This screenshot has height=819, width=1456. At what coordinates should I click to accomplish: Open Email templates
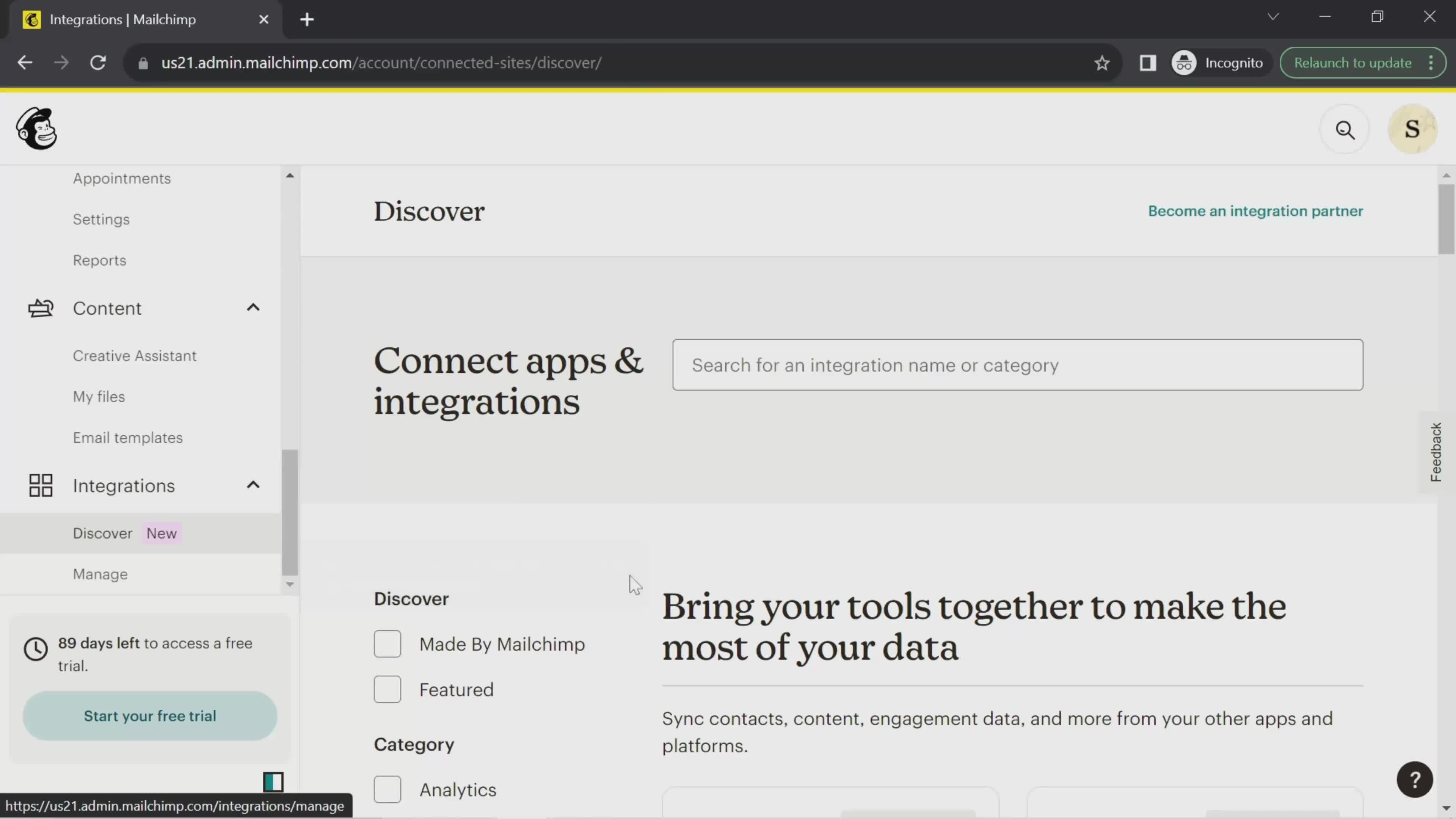(x=128, y=438)
